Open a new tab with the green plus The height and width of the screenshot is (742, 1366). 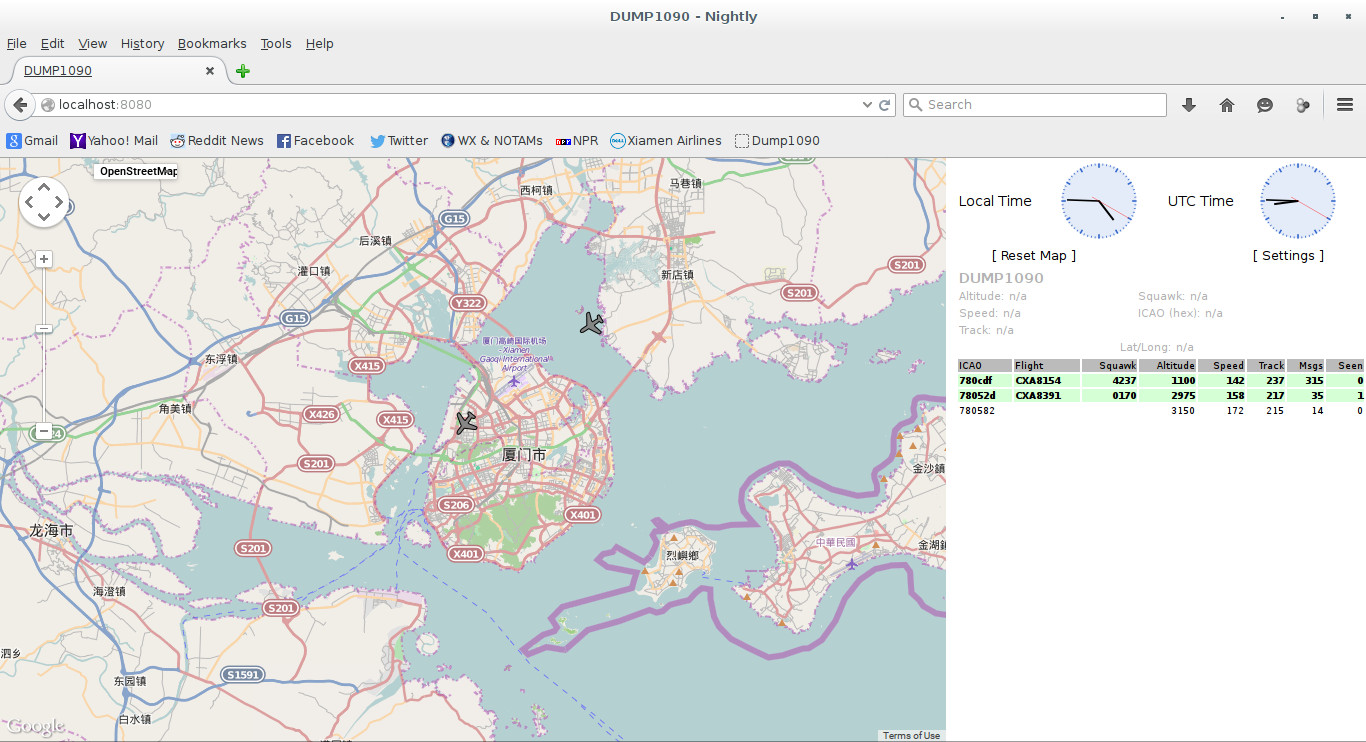[x=243, y=71]
